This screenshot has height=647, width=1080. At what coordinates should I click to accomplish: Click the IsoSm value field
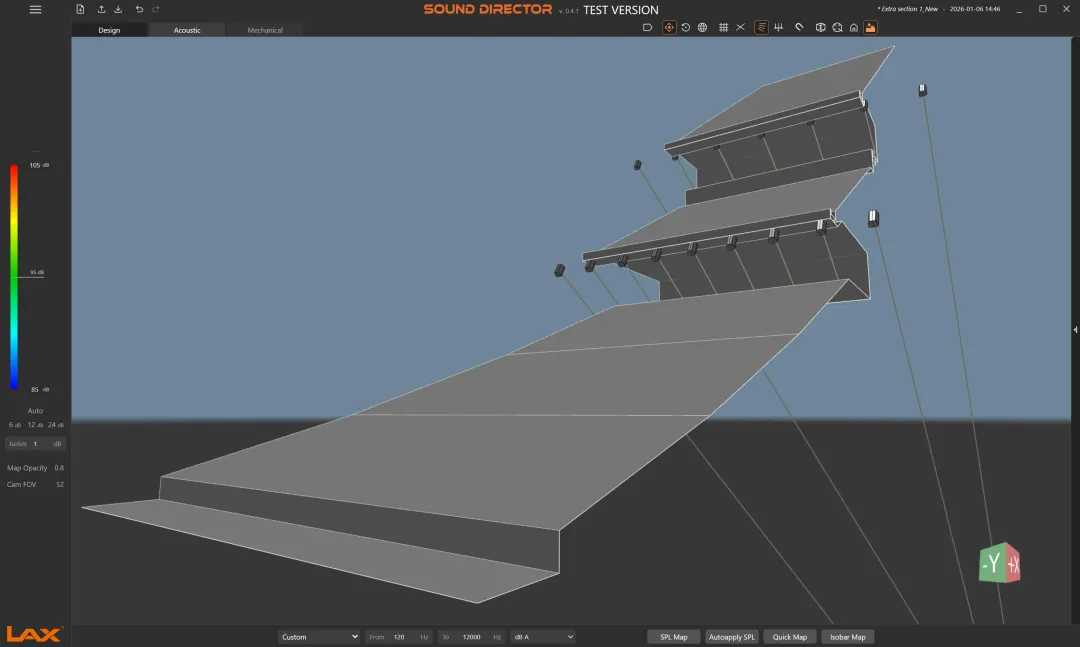(x=35, y=444)
